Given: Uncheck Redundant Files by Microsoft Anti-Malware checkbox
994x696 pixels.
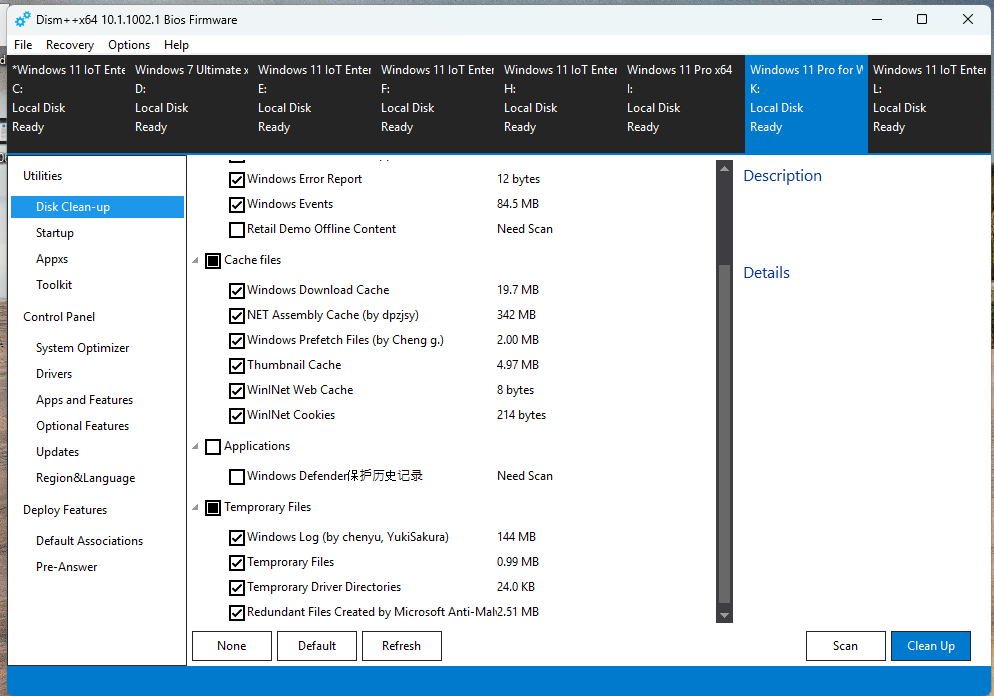Looking at the screenshot, I should pyautogui.click(x=237, y=613).
